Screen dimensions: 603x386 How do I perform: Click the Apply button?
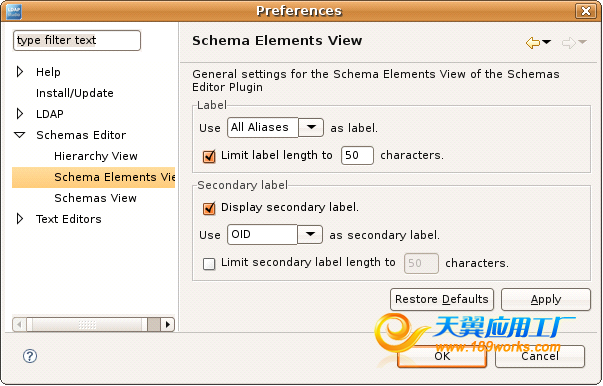coord(546,299)
